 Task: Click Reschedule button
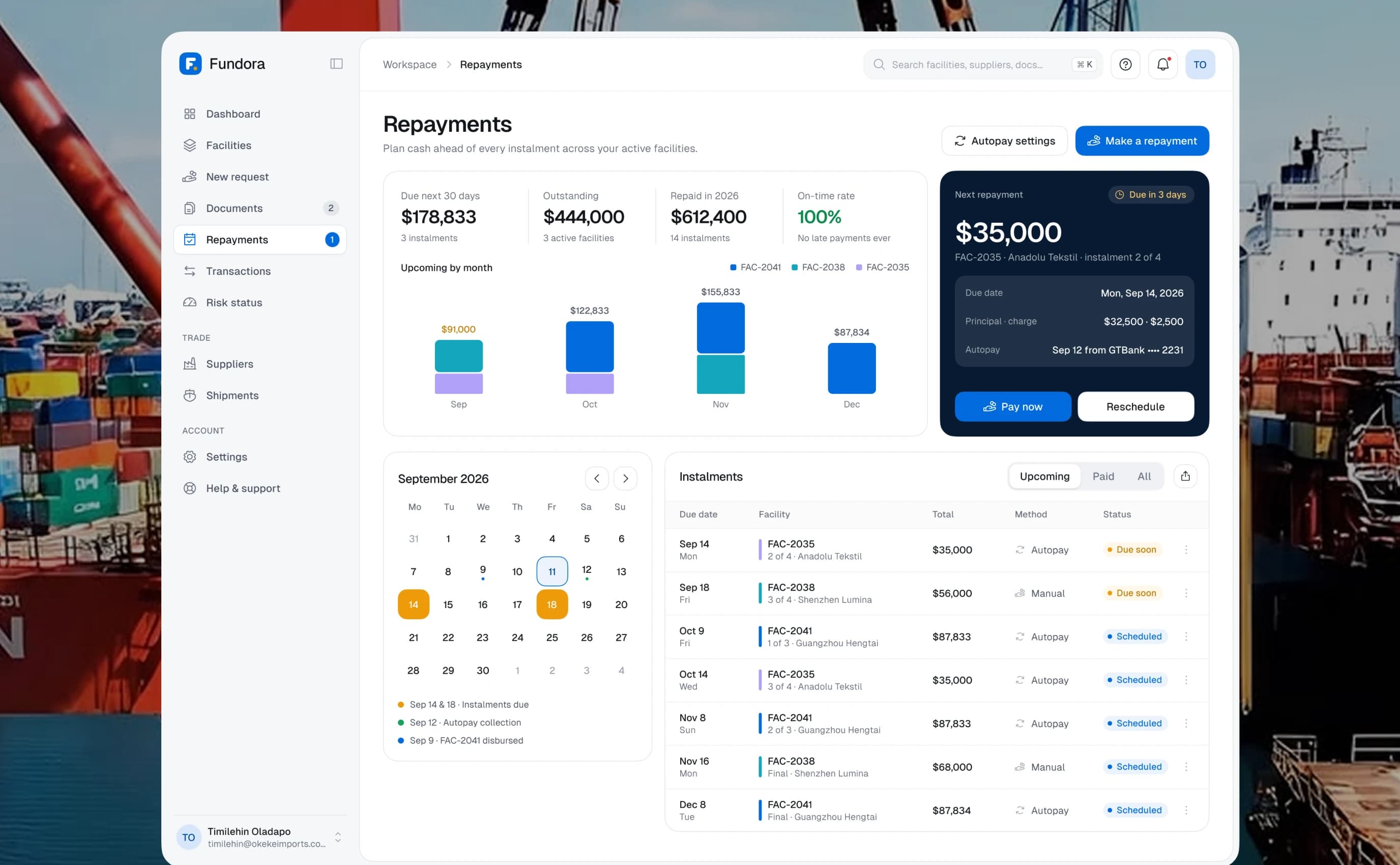pos(1136,407)
